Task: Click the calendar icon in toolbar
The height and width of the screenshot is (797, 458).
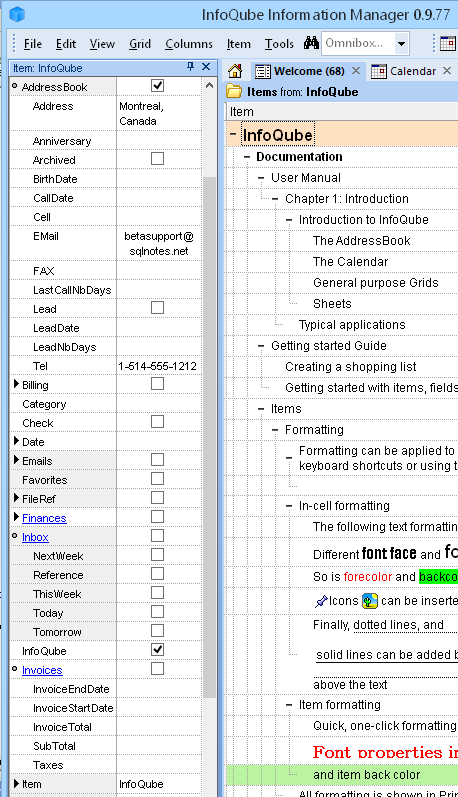Action: pyautogui.click(x=448, y=43)
